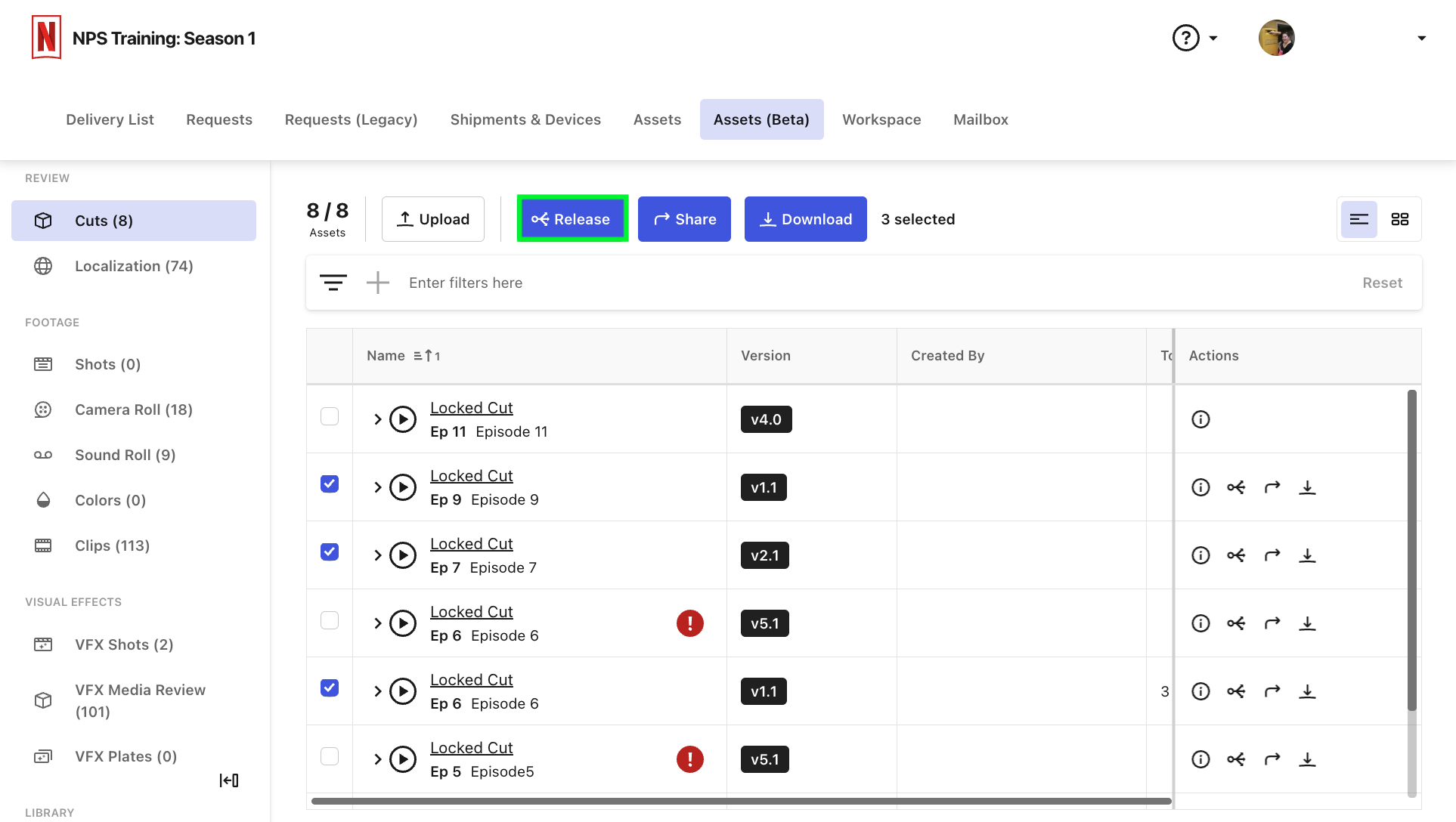1456x822 pixels.
Task: Open Localization (74) category
Action: [134, 266]
